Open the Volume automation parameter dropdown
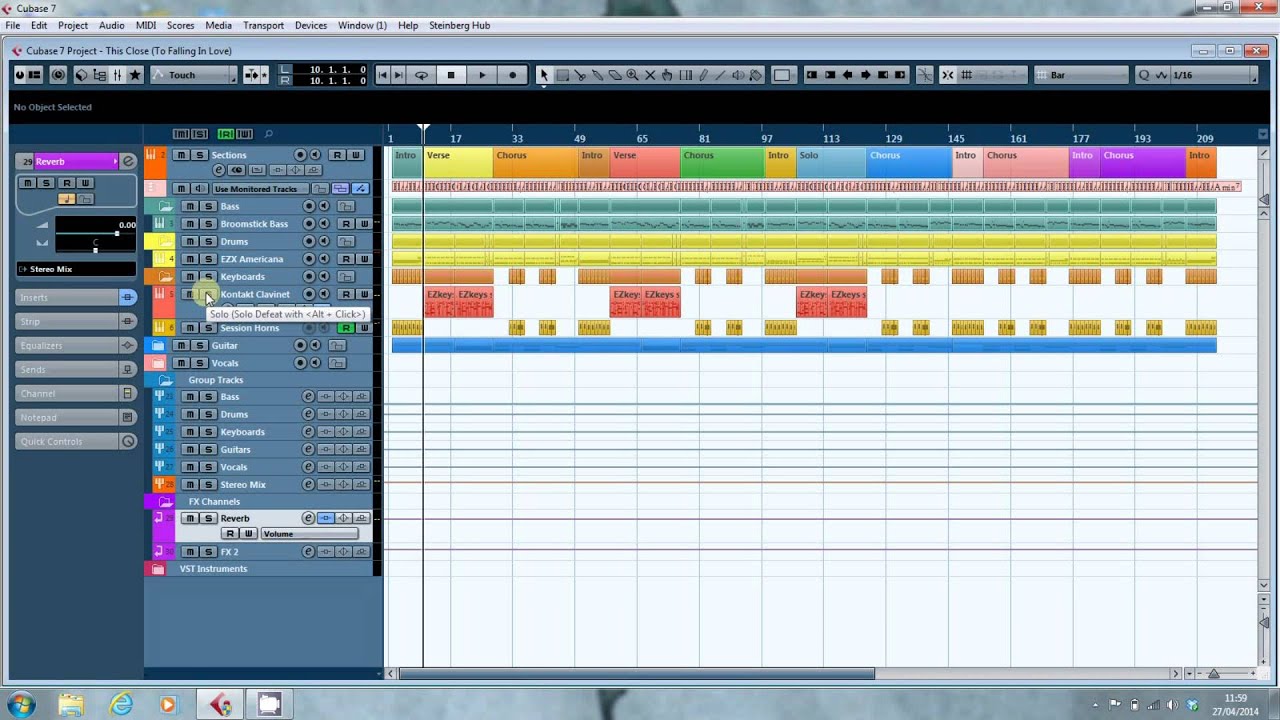 (x=309, y=534)
